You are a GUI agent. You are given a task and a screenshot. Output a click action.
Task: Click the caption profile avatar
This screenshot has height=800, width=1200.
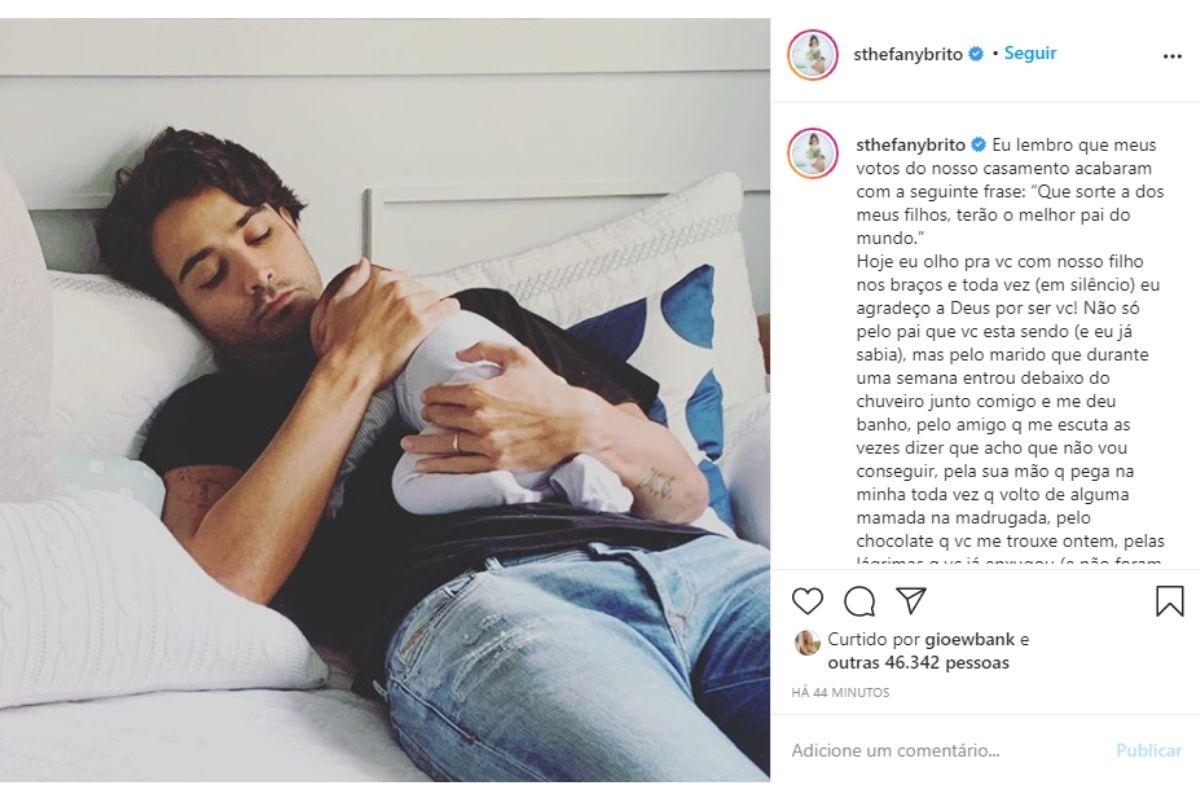click(812, 152)
